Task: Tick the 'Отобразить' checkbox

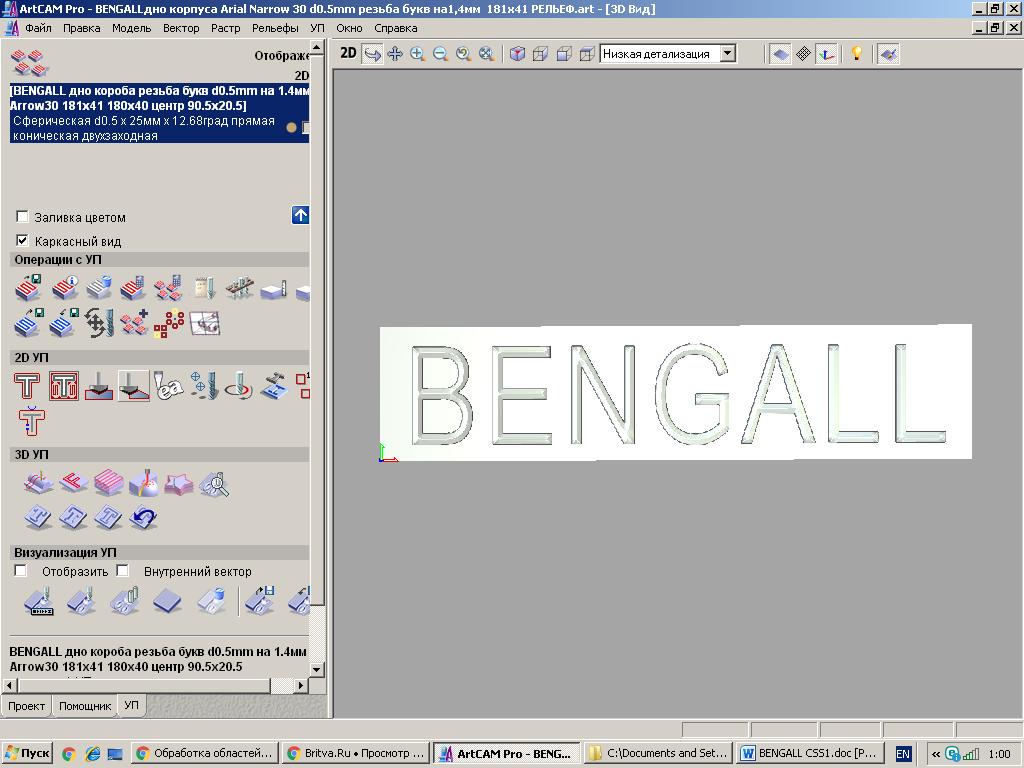Action: click(20, 571)
